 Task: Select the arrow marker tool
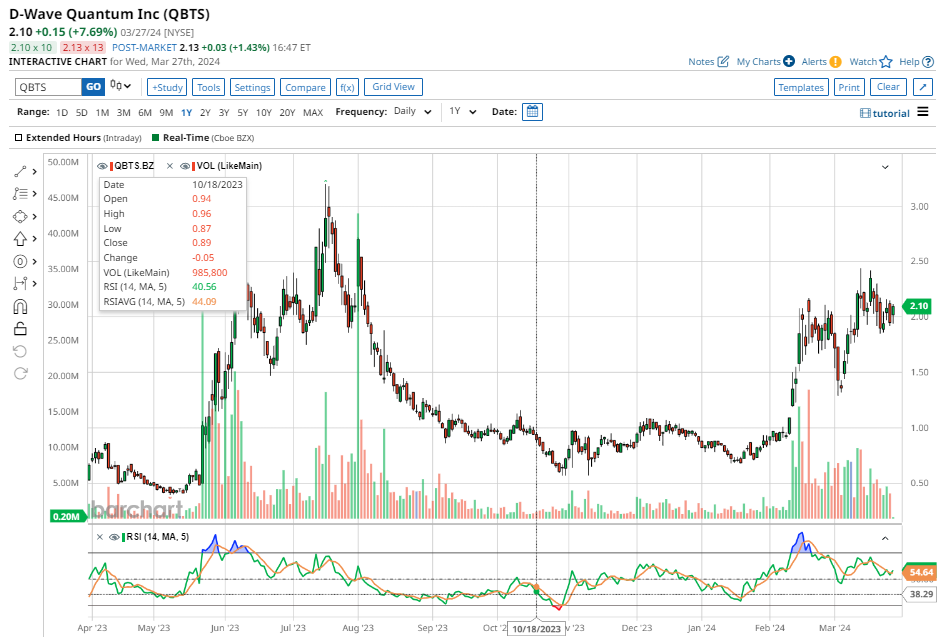coord(20,239)
